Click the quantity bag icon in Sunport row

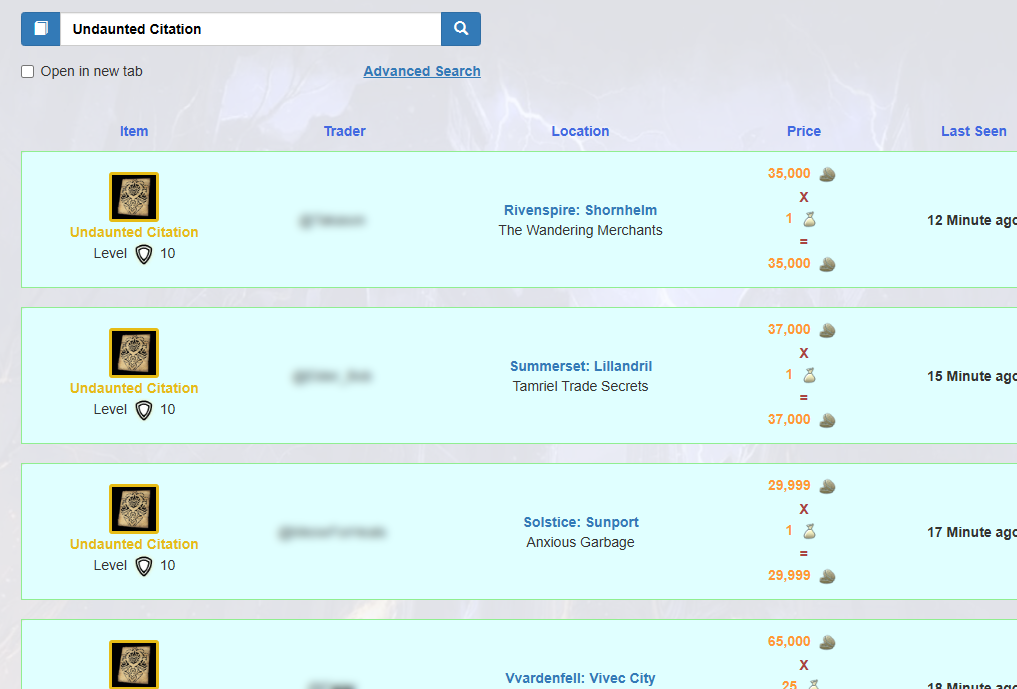tap(809, 531)
